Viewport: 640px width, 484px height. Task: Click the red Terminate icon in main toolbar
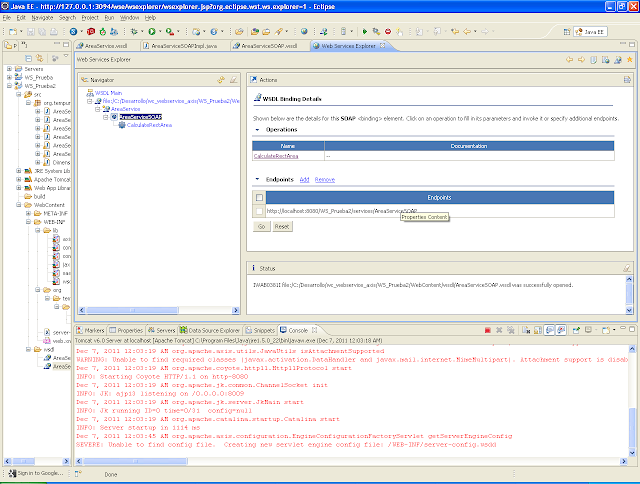[x=388, y=31]
